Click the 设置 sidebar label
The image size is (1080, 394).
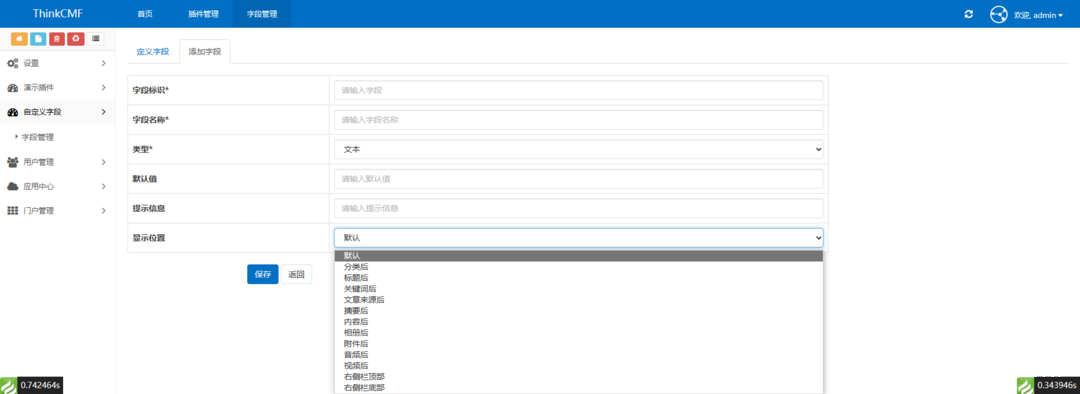(32, 63)
